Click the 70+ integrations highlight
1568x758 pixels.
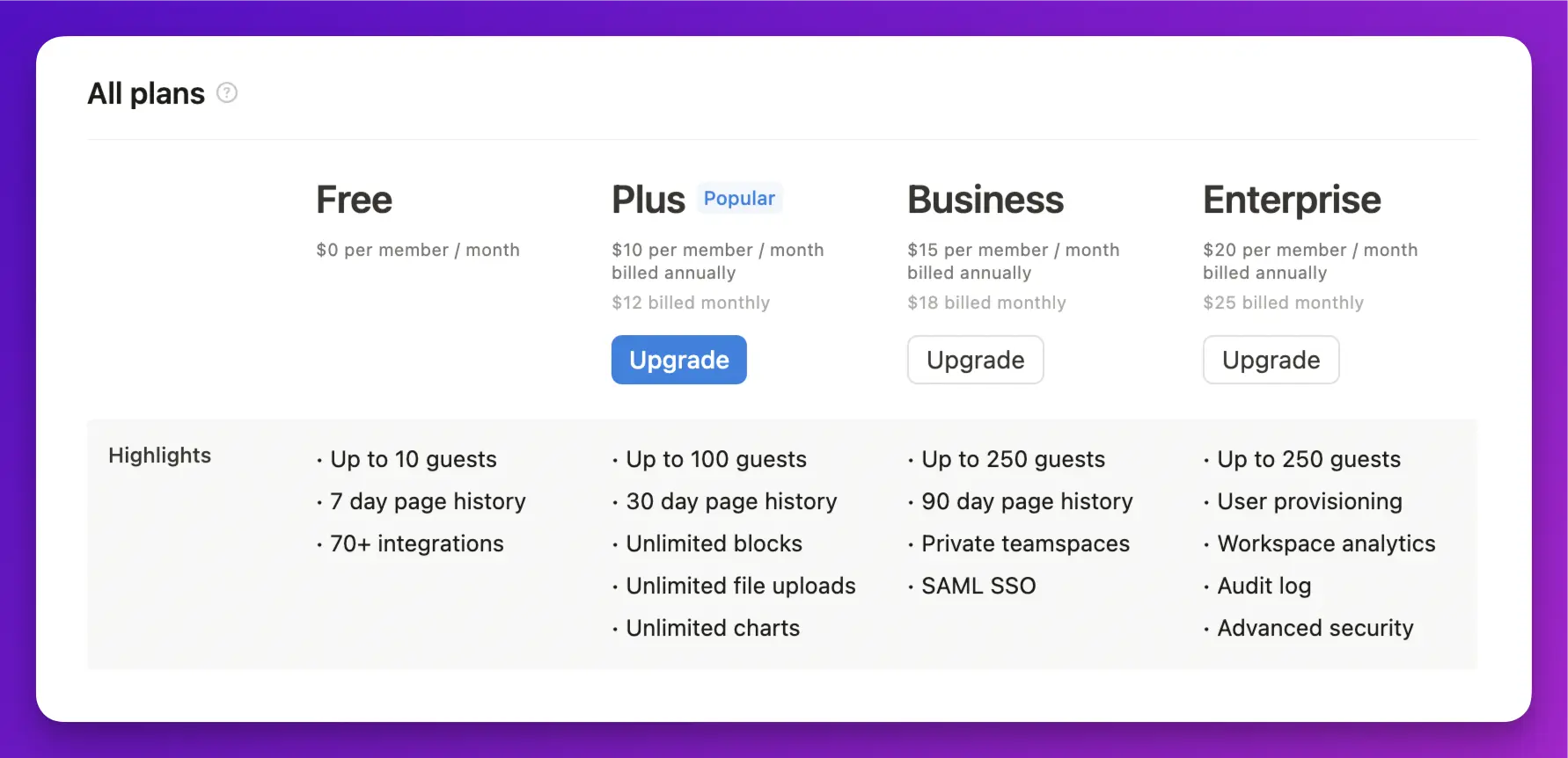click(417, 543)
